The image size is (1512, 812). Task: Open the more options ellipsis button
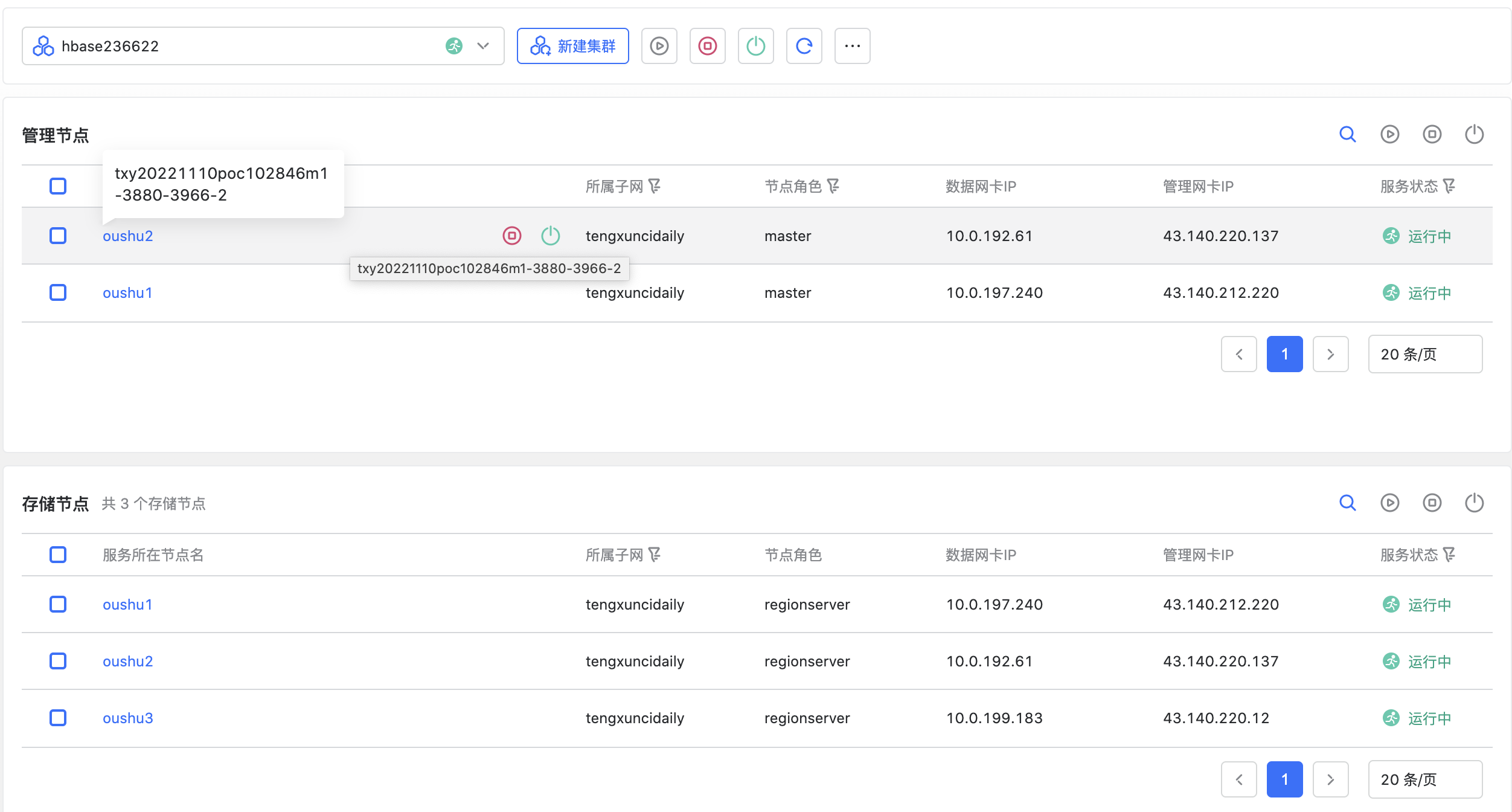(x=852, y=46)
